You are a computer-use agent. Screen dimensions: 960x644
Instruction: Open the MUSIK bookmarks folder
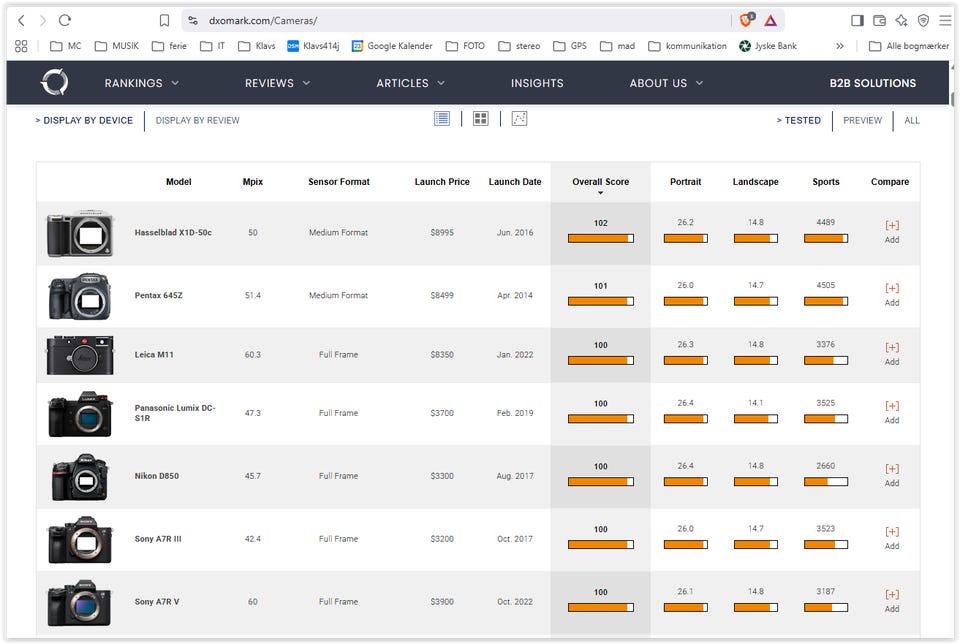[117, 46]
